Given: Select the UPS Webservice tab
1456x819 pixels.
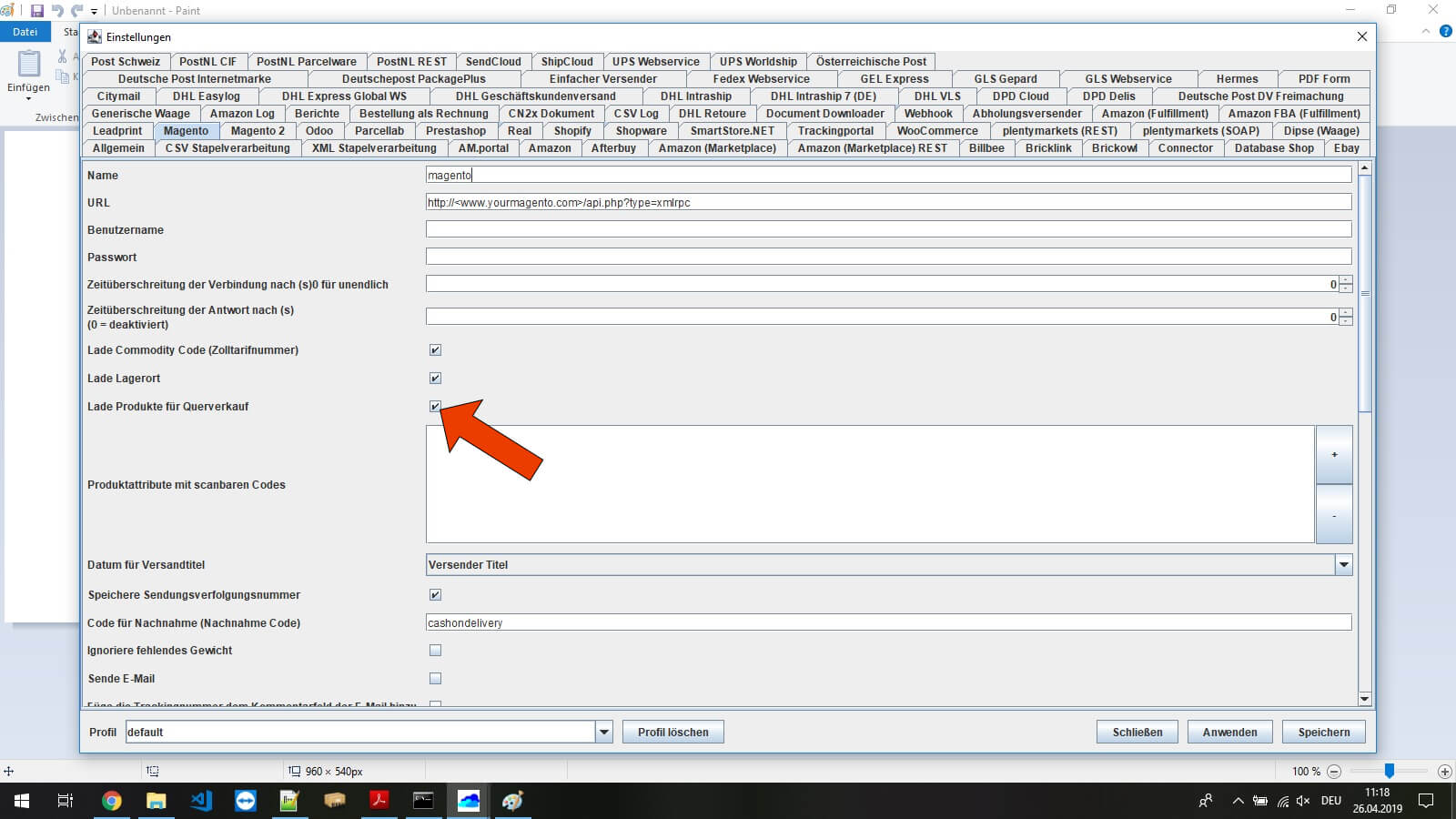Looking at the screenshot, I should pyautogui.click(x=655, y=62).
